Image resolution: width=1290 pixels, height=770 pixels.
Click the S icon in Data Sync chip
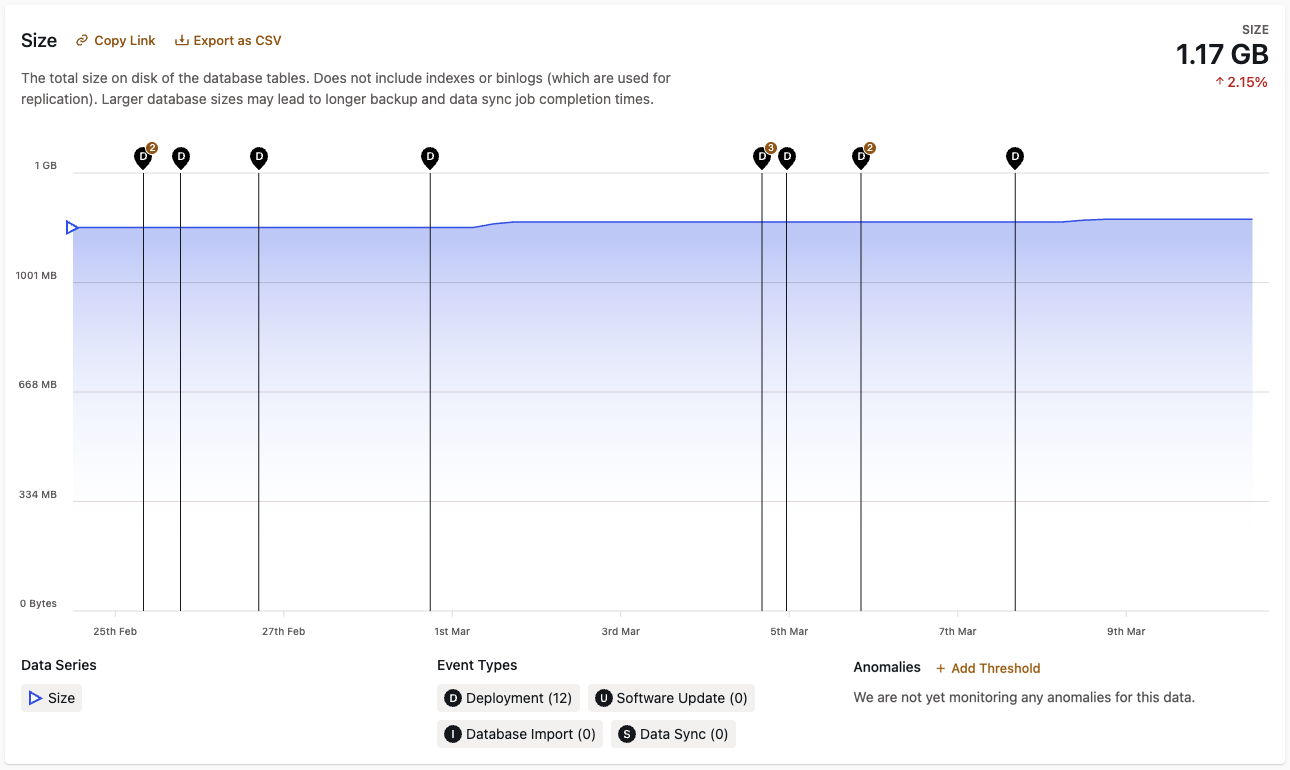click(x=626, y=733)
